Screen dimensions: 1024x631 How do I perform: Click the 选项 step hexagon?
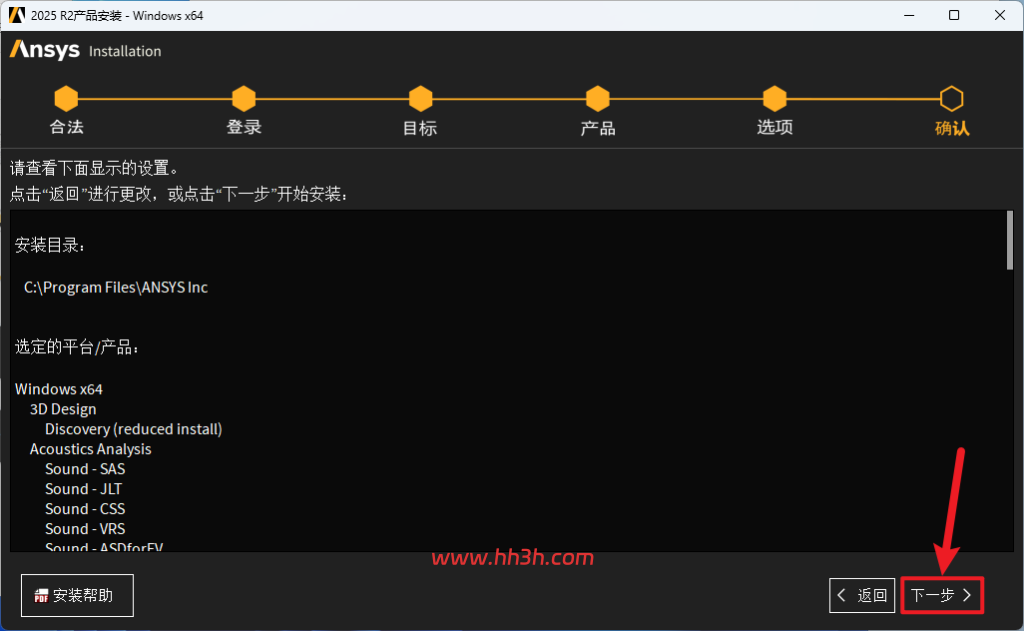point(775,99)
